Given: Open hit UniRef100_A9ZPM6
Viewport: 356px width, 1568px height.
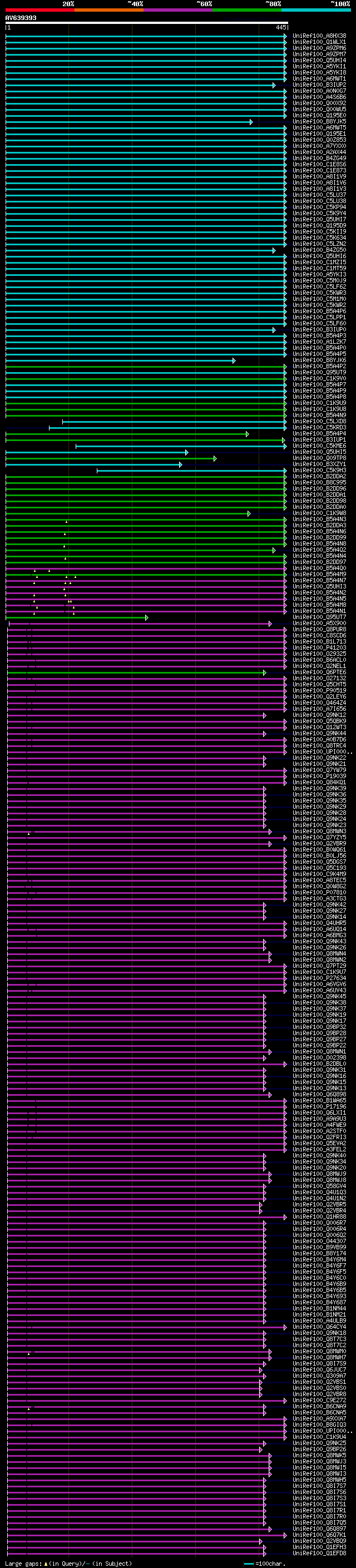Looking at the screenshot, I should (x=319, y=48).
